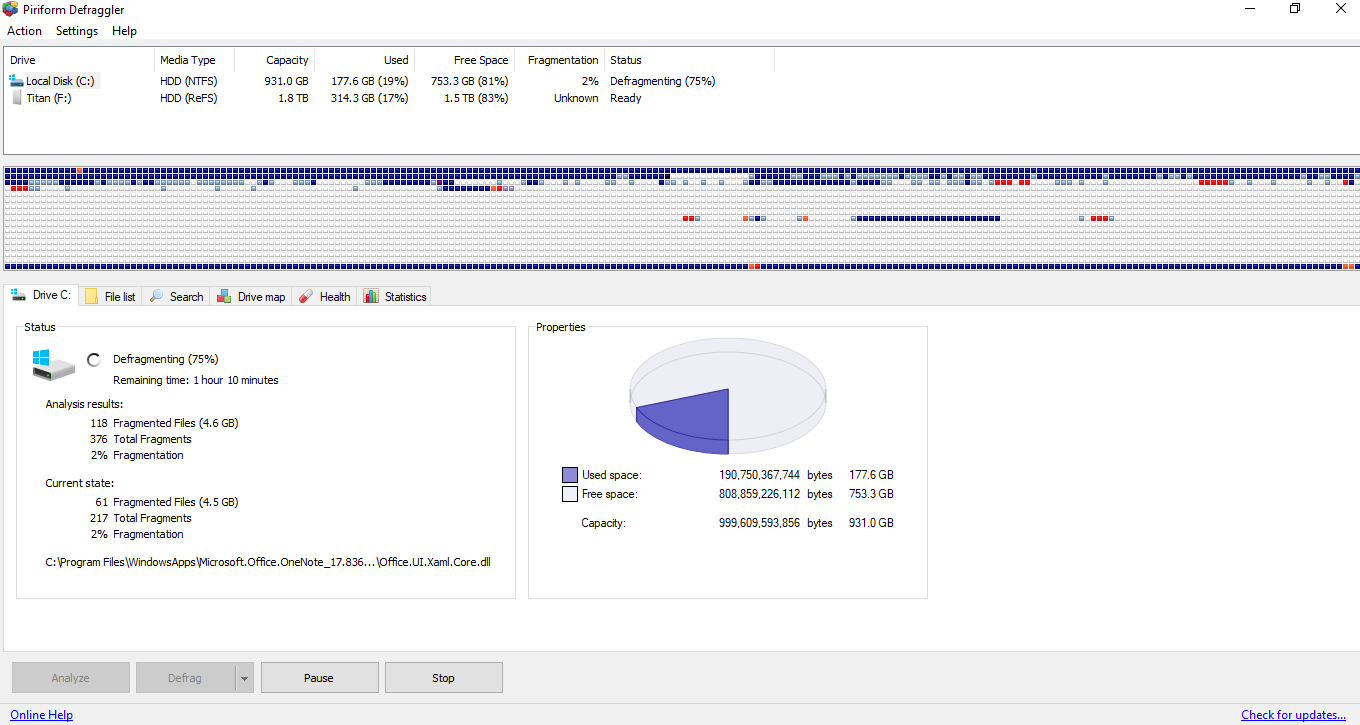Select the Drive C: tab

(41, 295)
